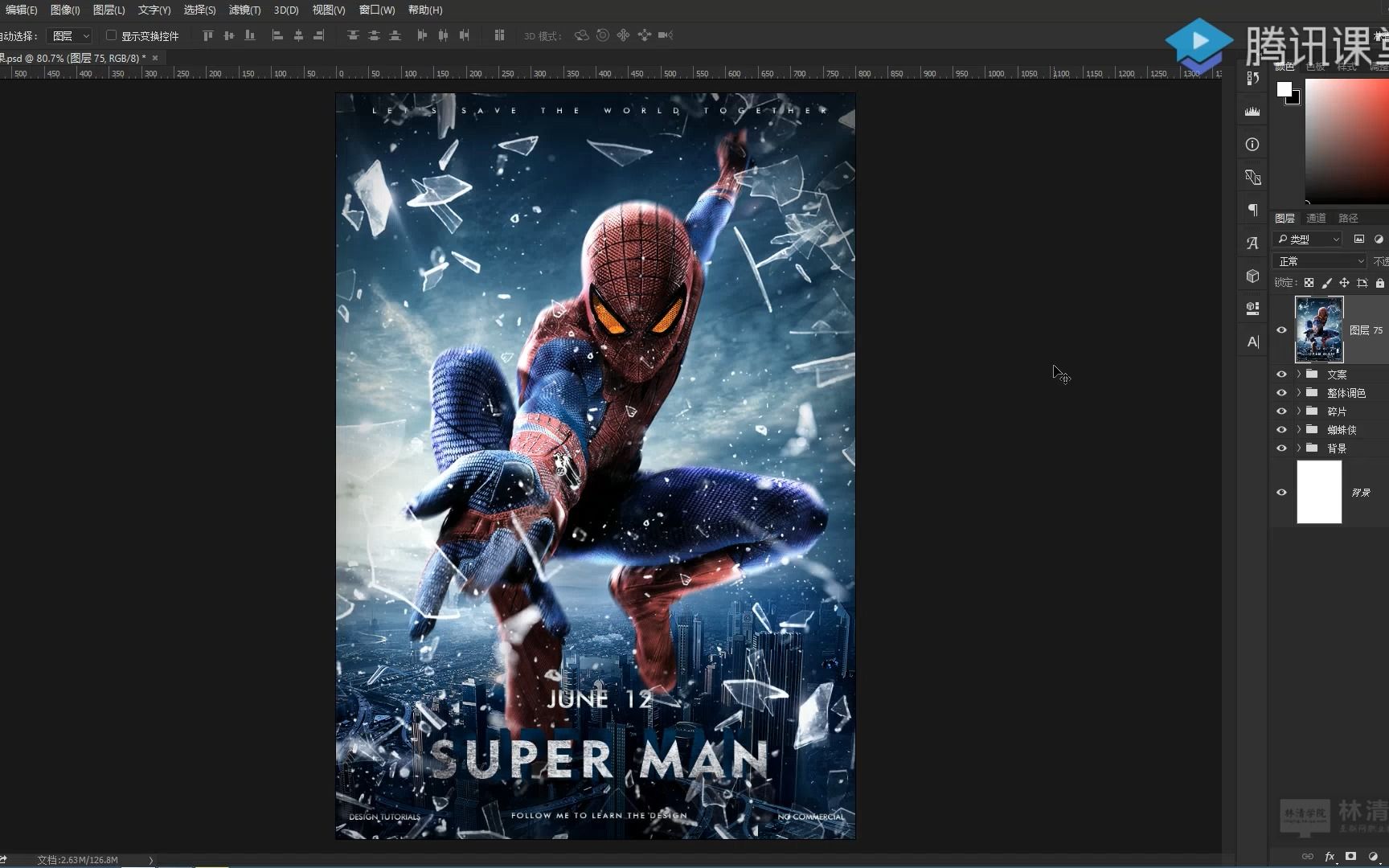
Task: Click Distribute vertical centers icon
Action: [x=374, y=35]
